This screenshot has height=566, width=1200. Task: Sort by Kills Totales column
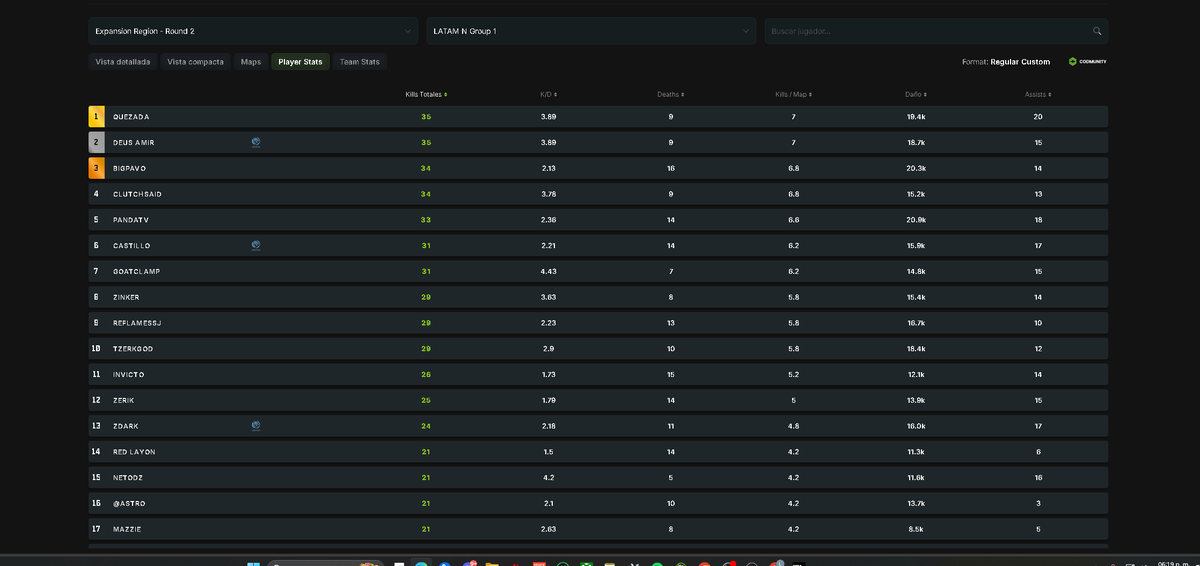(426, 94)
